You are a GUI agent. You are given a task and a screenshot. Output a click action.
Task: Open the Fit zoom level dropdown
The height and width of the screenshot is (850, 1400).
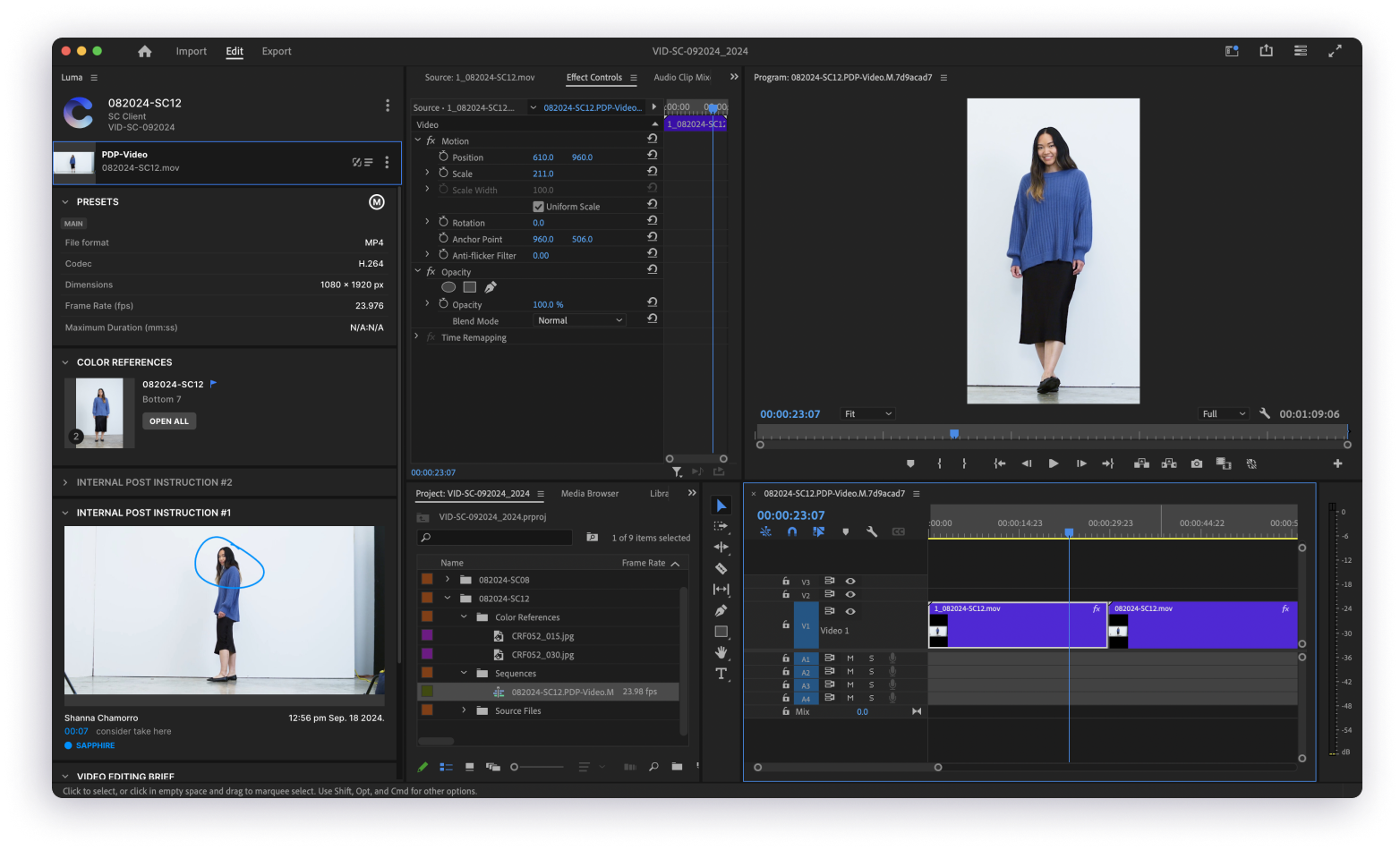[x=868, y=413]
